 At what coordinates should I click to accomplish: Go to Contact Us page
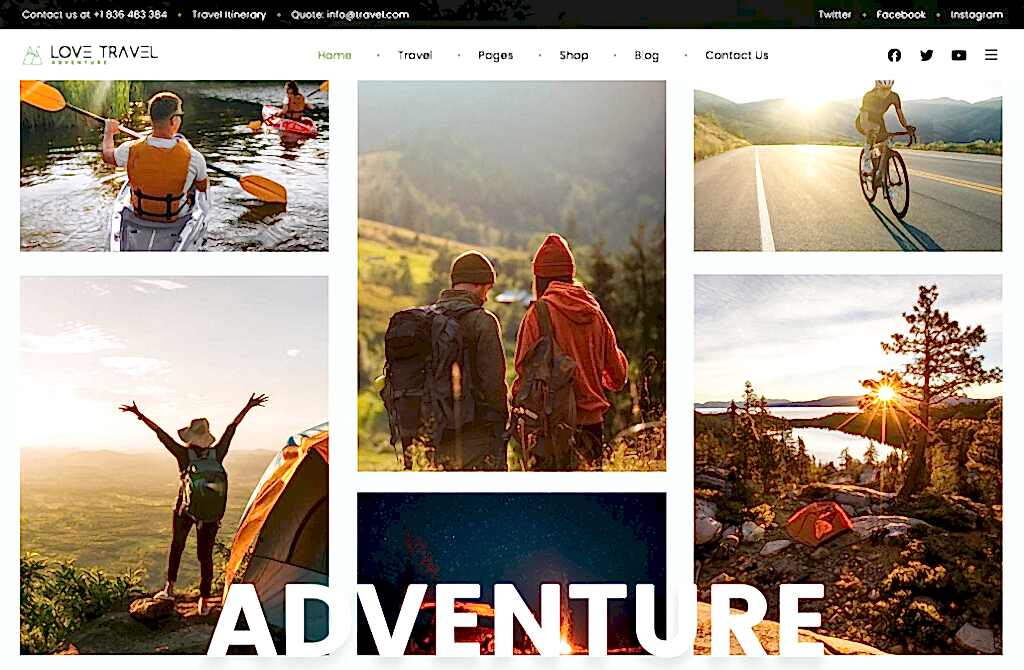point(737,56)
